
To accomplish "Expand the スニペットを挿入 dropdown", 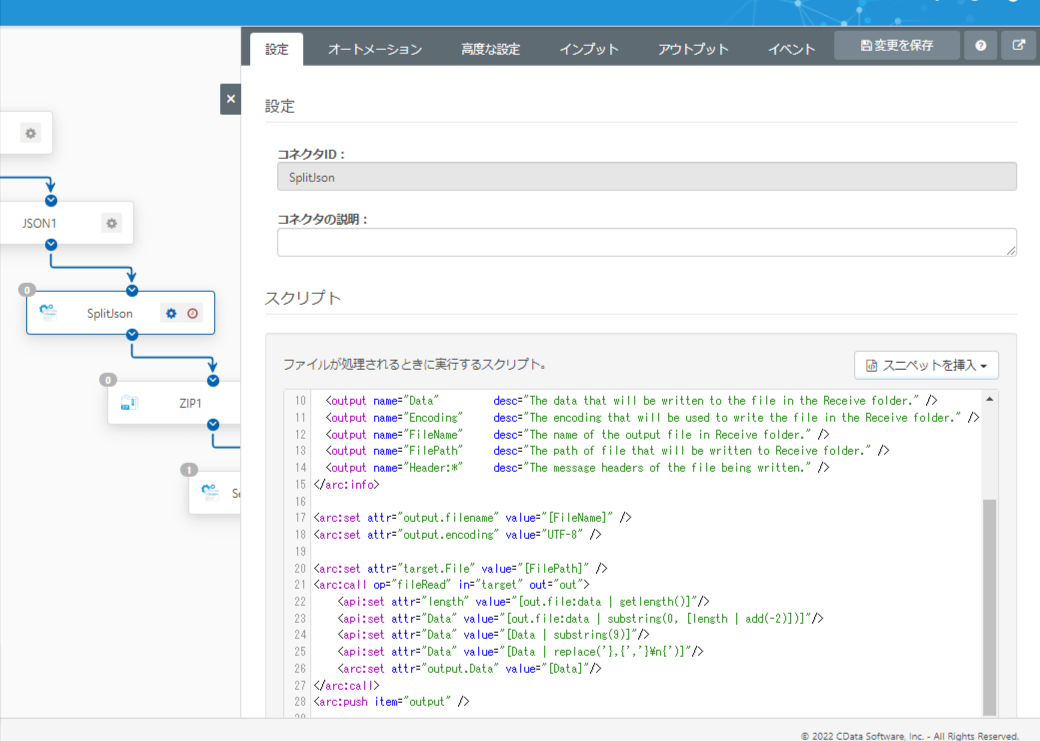I will (926, 365).
